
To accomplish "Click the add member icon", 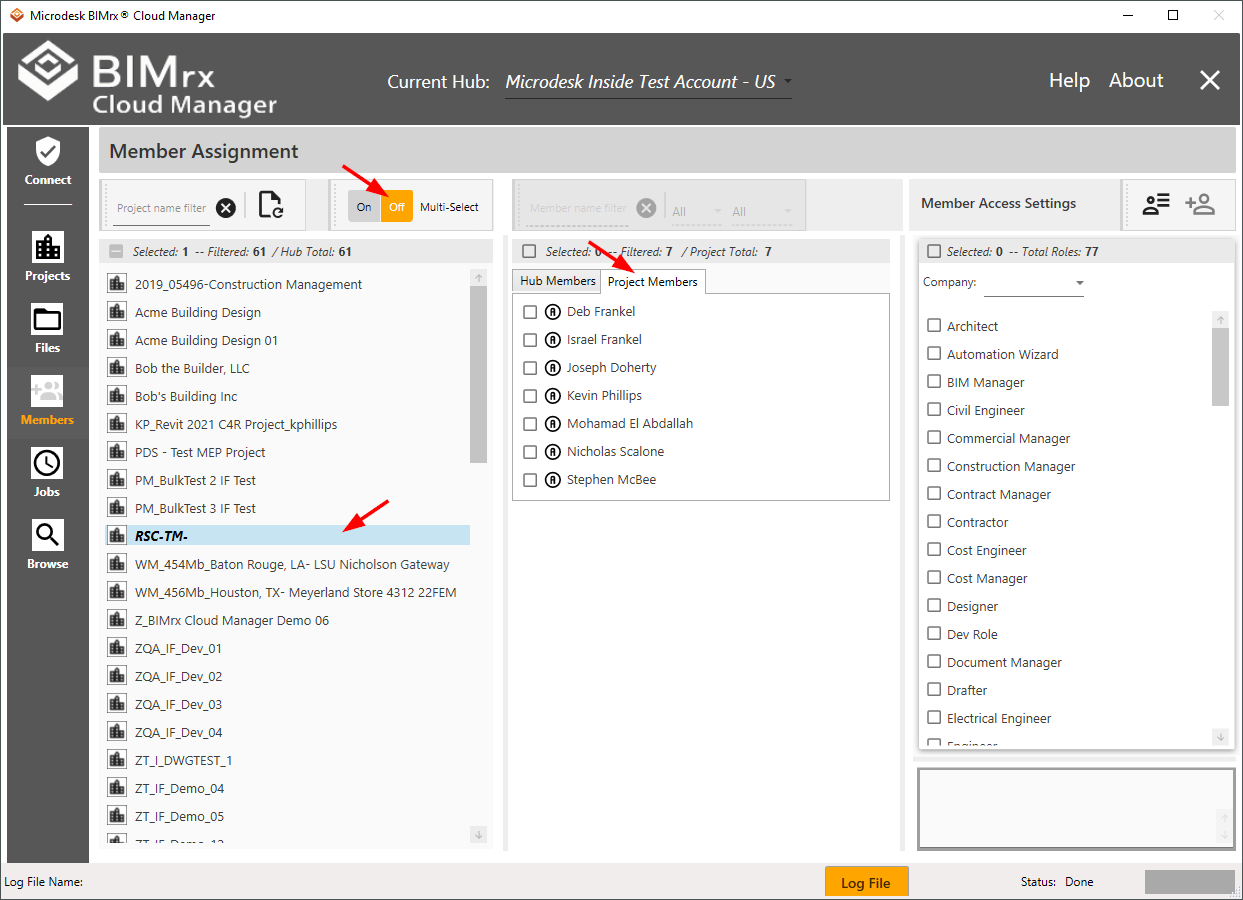I will [x=1200, y=204].
